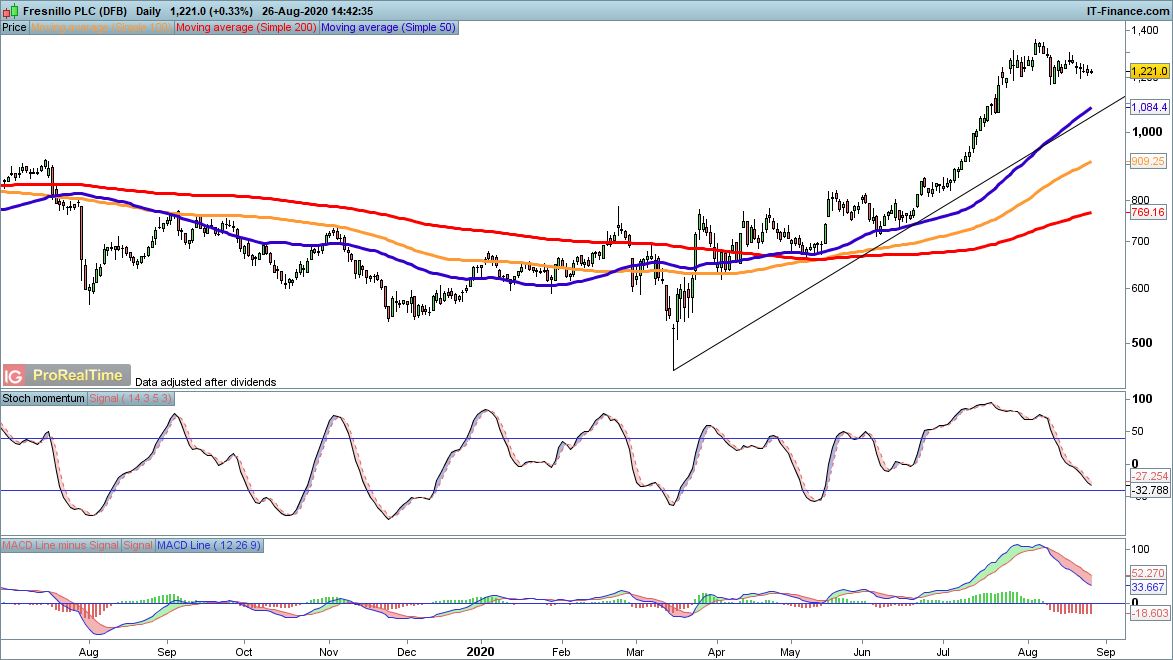This screenshot has height=660, width=1173.
Task: Click the red 769.16 price axis tag
Action: point(1147,213)
